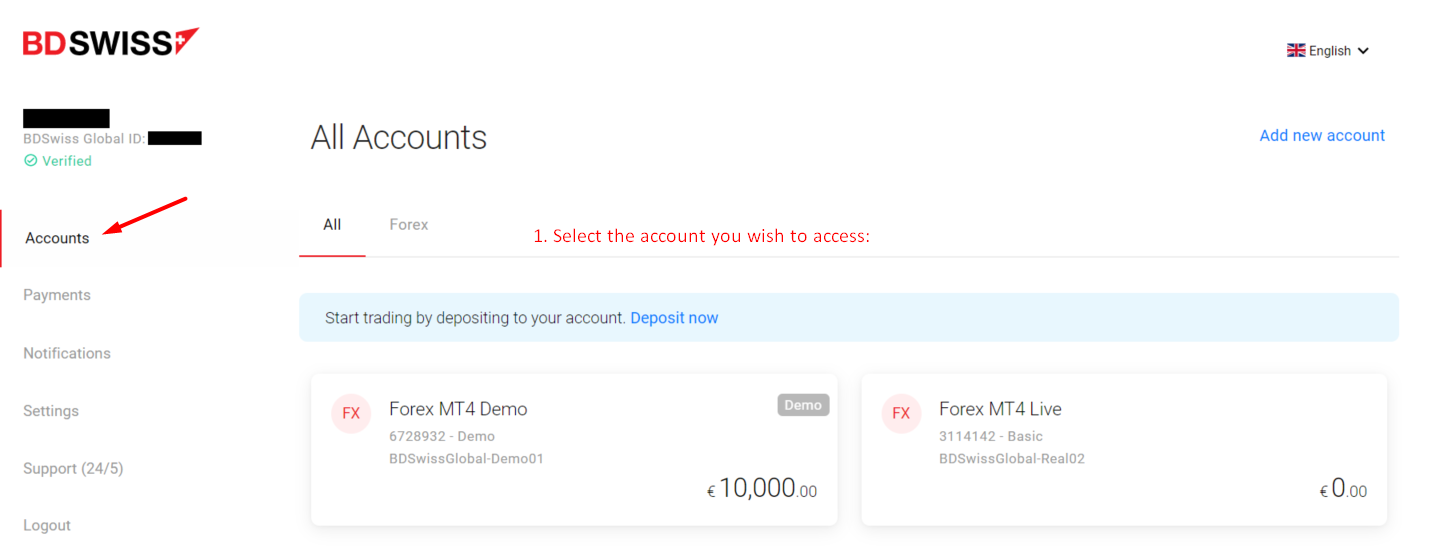Image resolution: width=1434 pixels, height=551 pixels.
Task: Expand the English language dropdown
Action: (x=1328, y=51)
